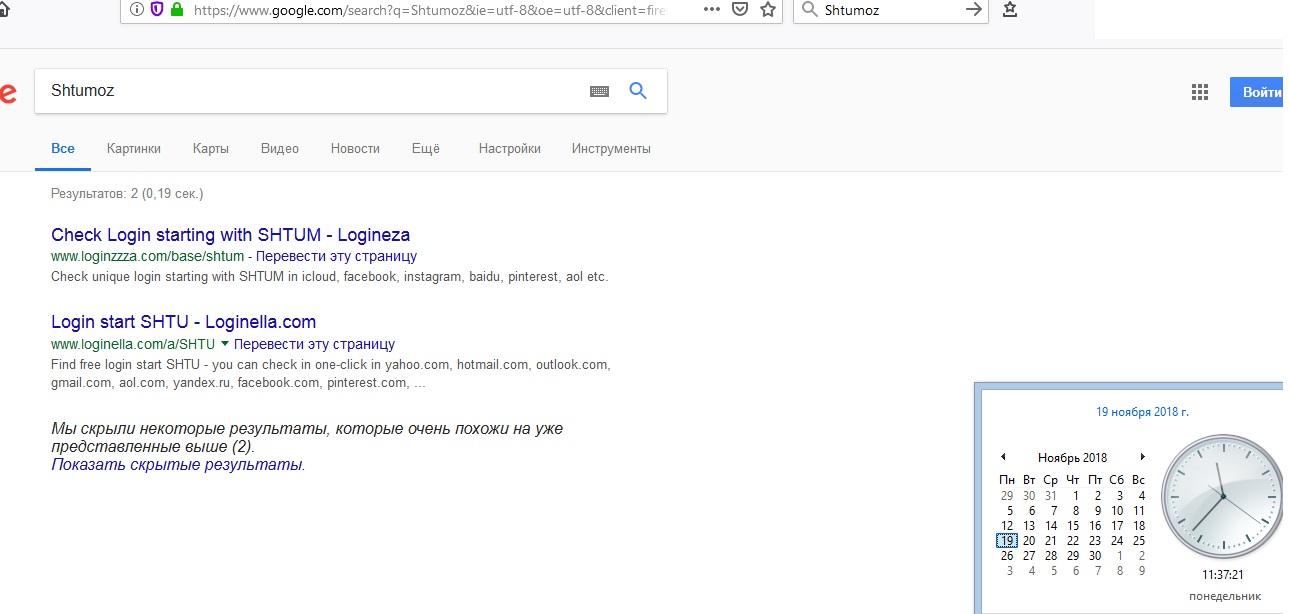1289x614 pixels.
Task: Click the green URL www.loginzzza.com/base/shtum
Action: (147, 257)
